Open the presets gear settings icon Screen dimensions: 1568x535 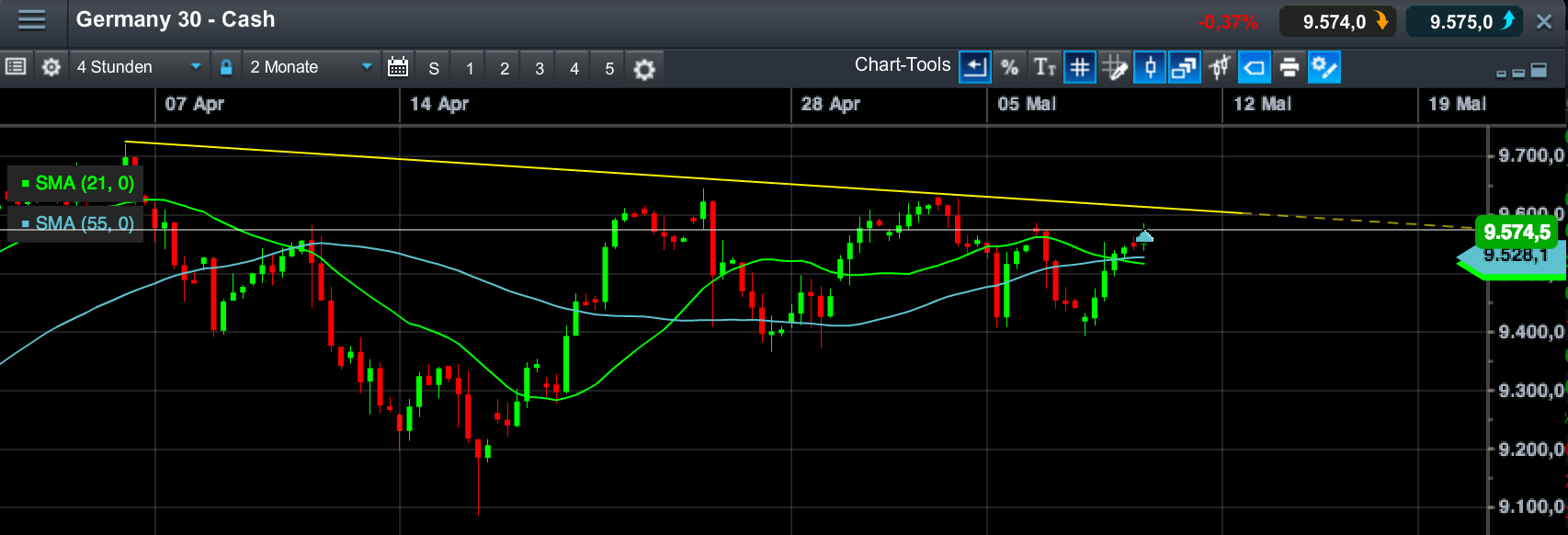[x=644, y=69]
